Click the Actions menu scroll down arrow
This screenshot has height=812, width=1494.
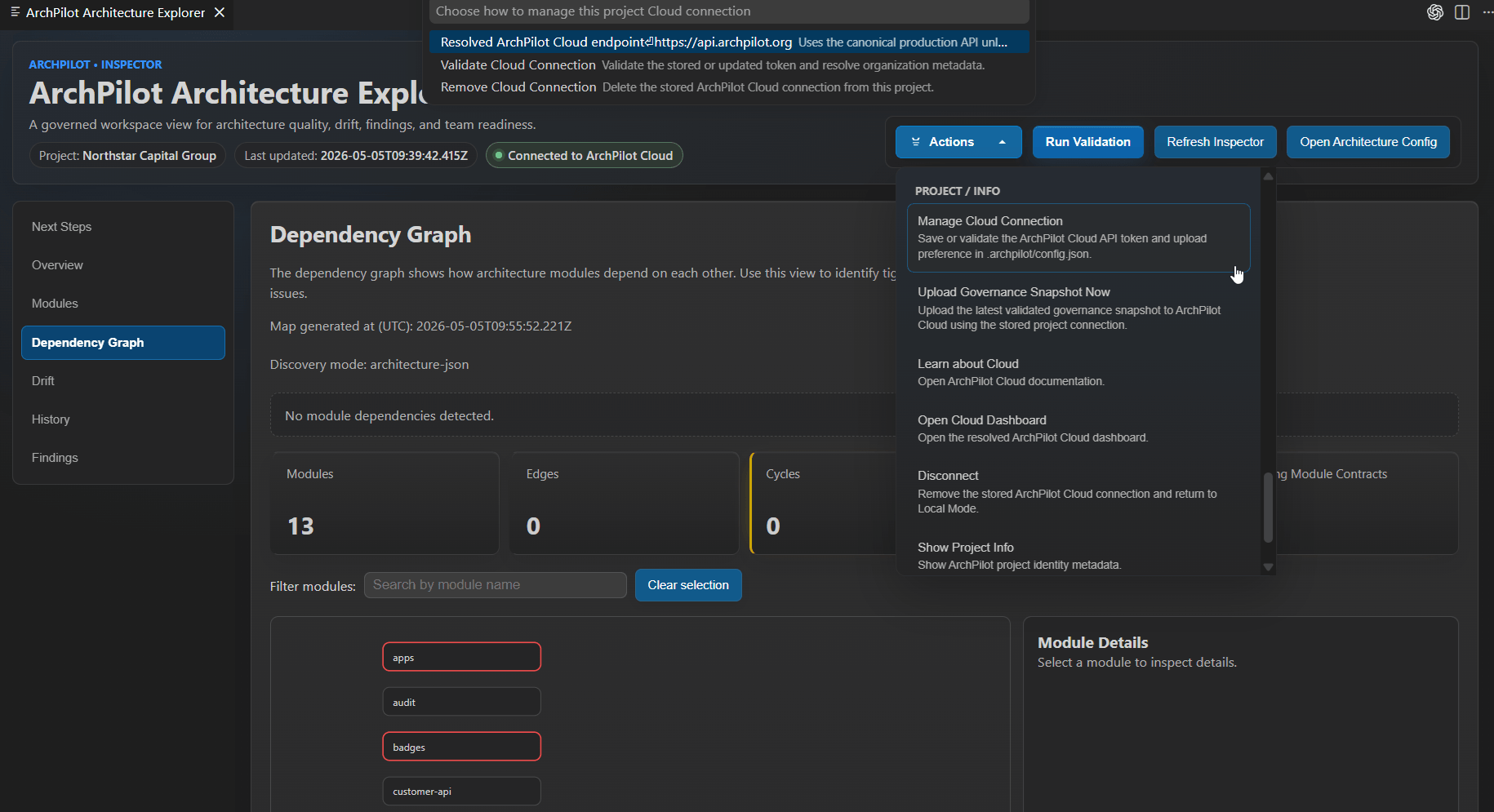tap(1268, 566)
